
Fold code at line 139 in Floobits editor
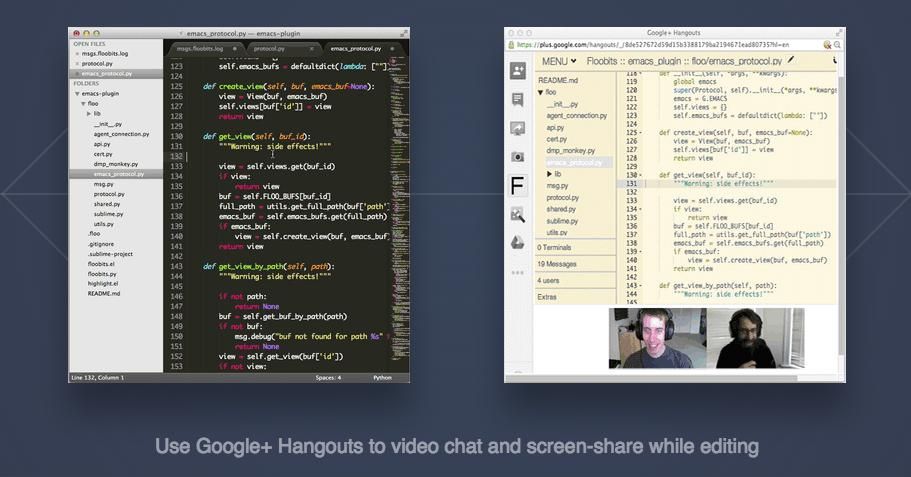click(x=640, y=252)
